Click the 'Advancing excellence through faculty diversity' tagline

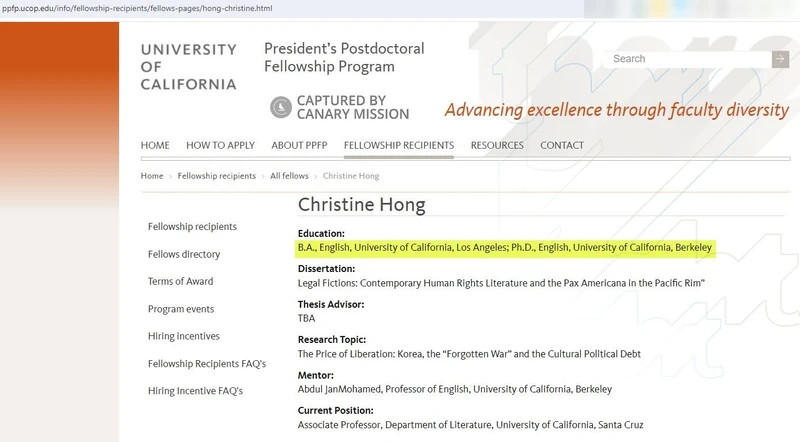617,110
